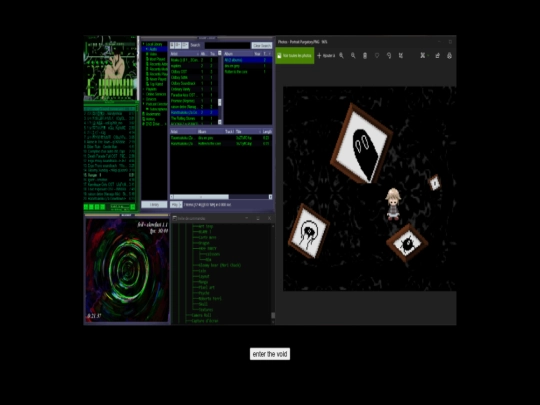This screenshot has height=405, width=540.
Task: Click the zoom out magnifier in Photos toolbar
Action: click(353, 55)
